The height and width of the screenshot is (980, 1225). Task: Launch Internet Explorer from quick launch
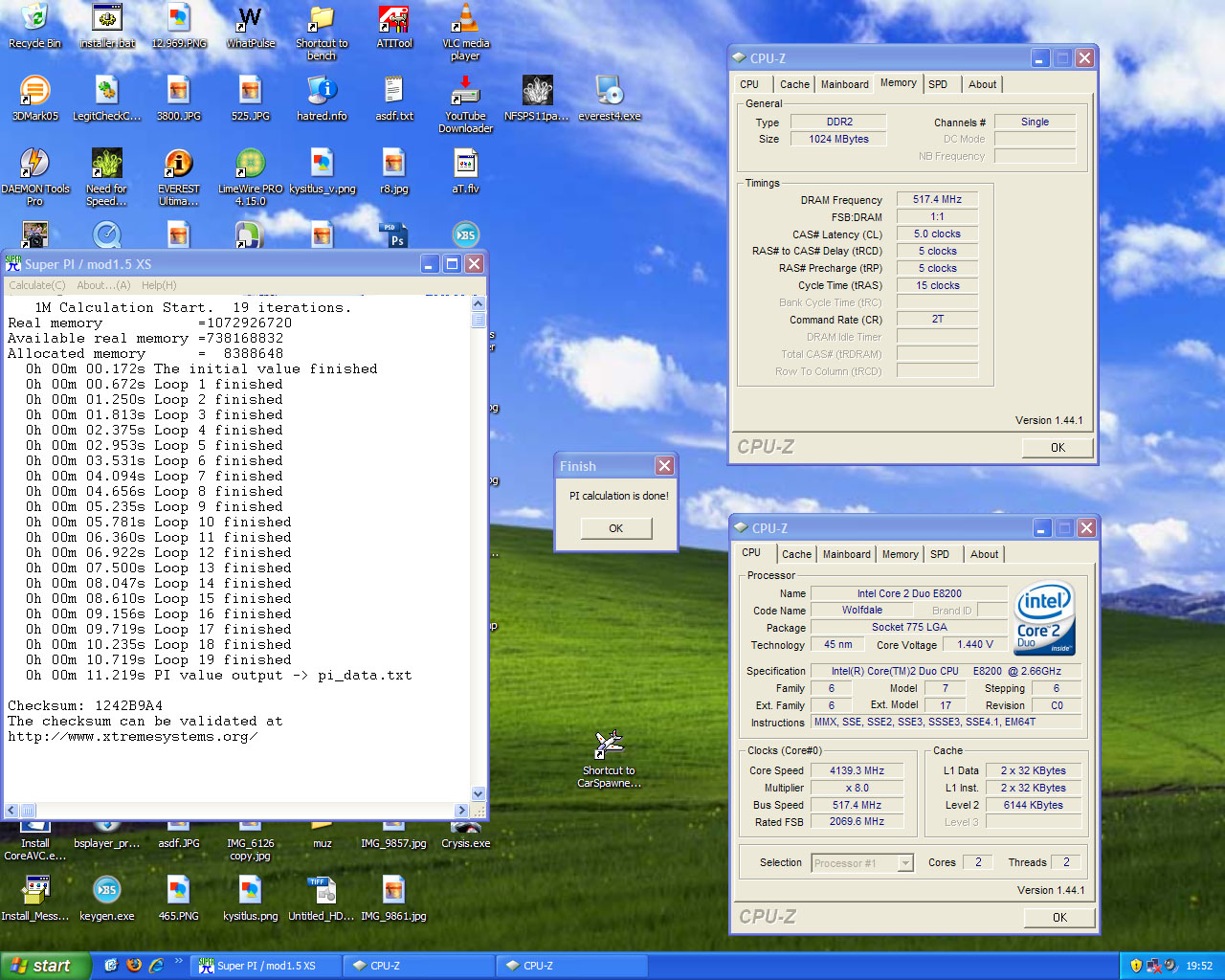click(x=155, y=966)
